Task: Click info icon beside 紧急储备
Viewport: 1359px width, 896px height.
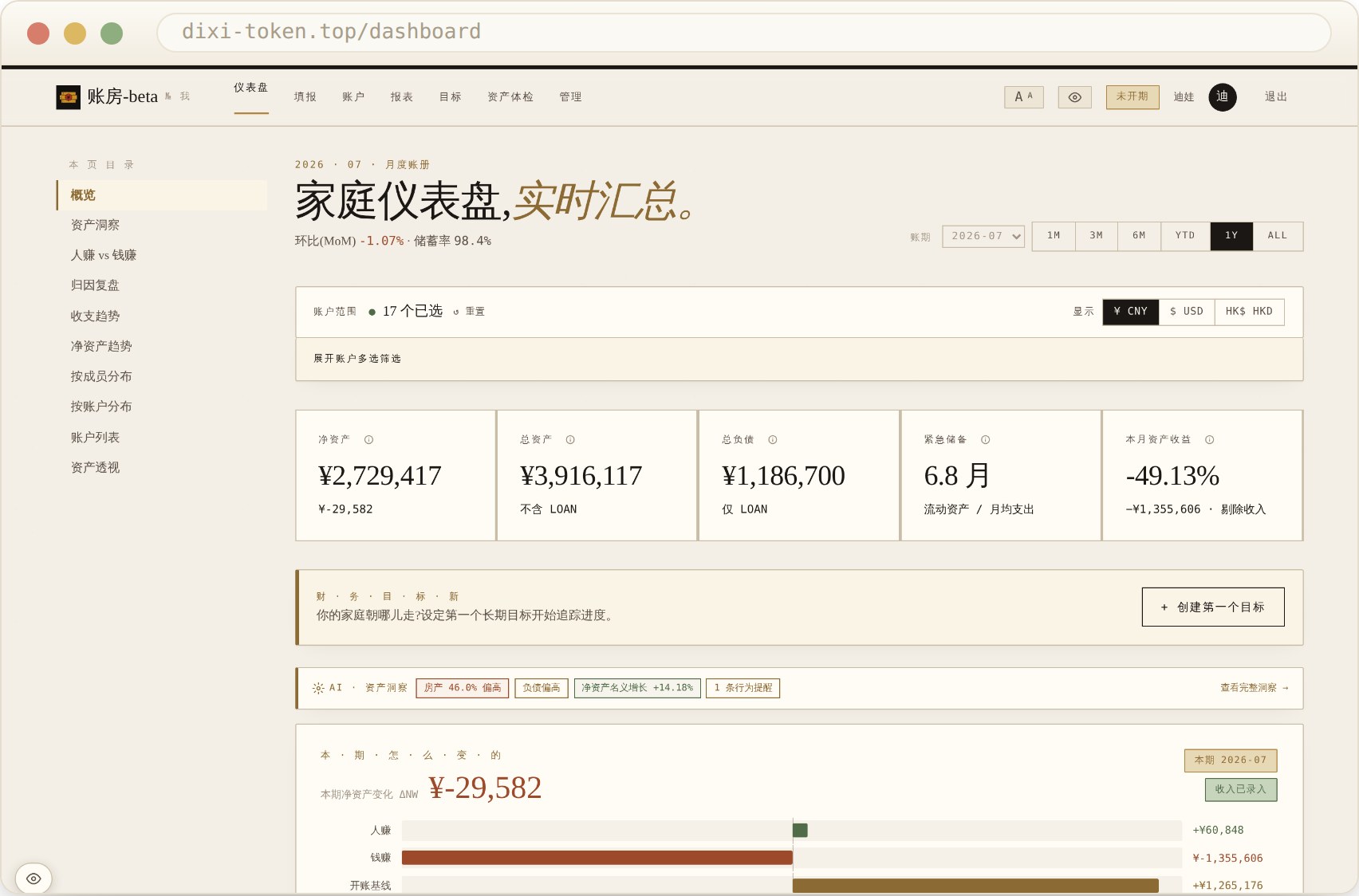Action: point(985,440)
